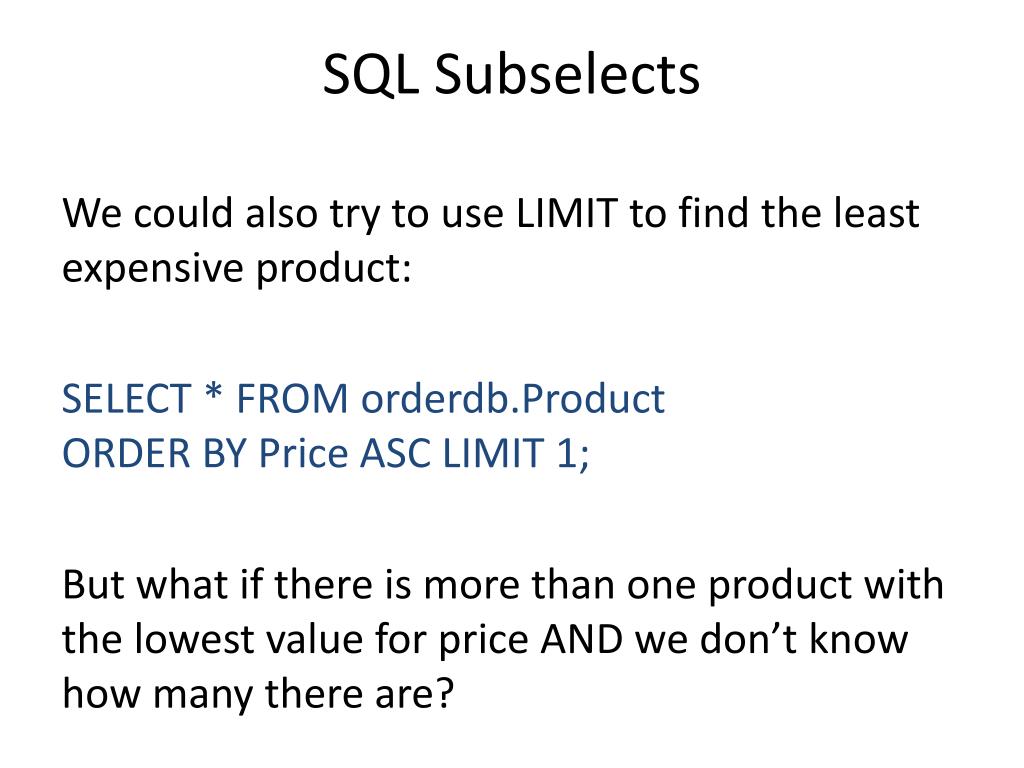Click the "SQL Subselects" slide title
The image size is (1024, 768).
(x=511, y=74)
